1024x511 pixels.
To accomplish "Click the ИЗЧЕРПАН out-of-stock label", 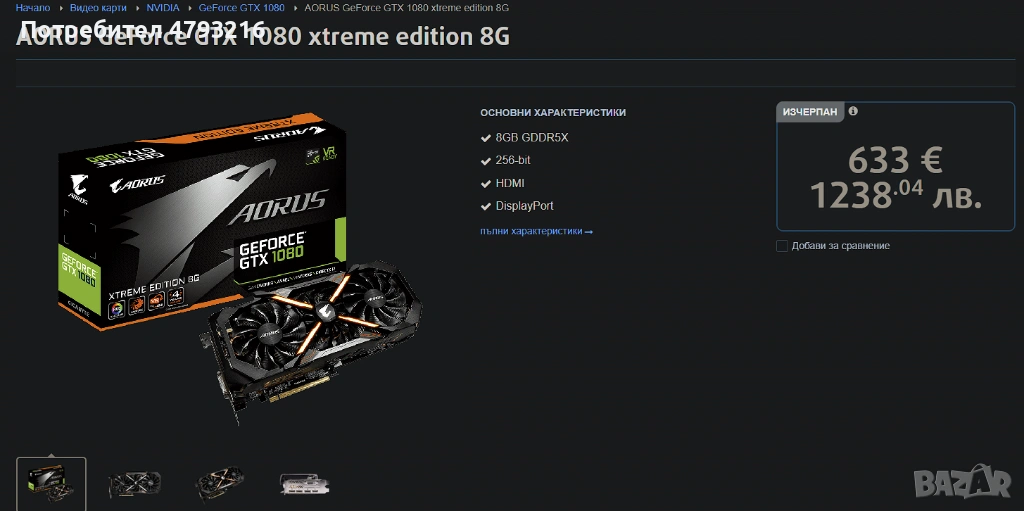I will click(810, 112).
